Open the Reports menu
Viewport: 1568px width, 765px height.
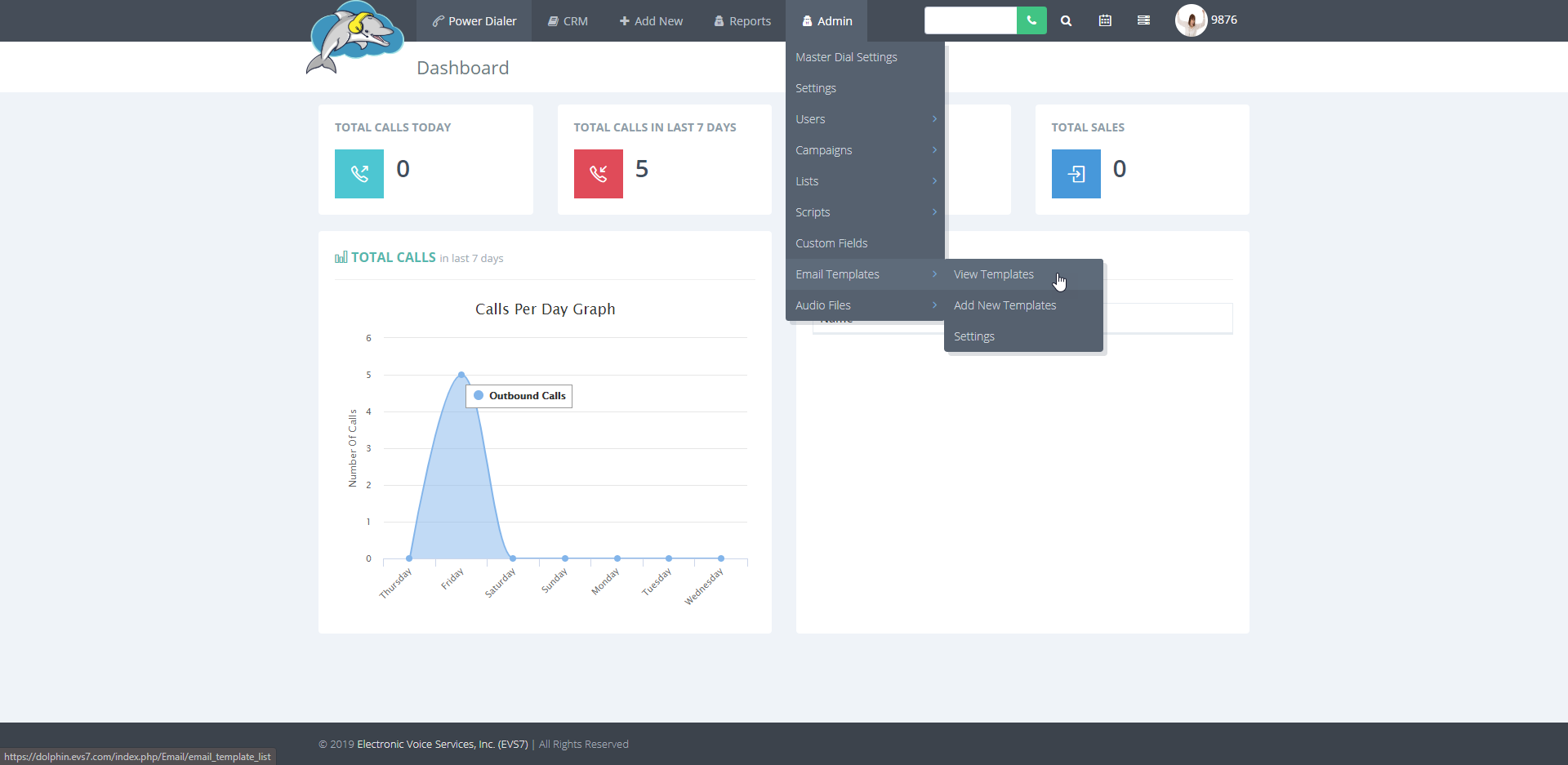coord(742,20)
